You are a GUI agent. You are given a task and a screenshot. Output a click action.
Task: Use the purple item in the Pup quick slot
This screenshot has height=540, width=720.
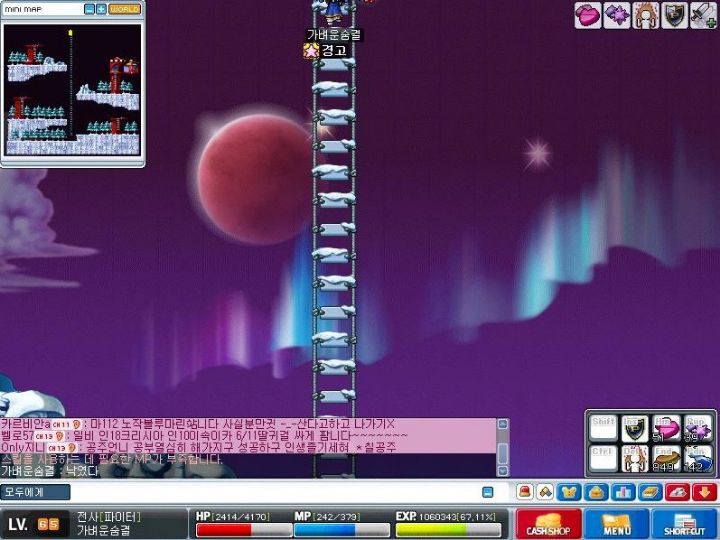(698, 428)
